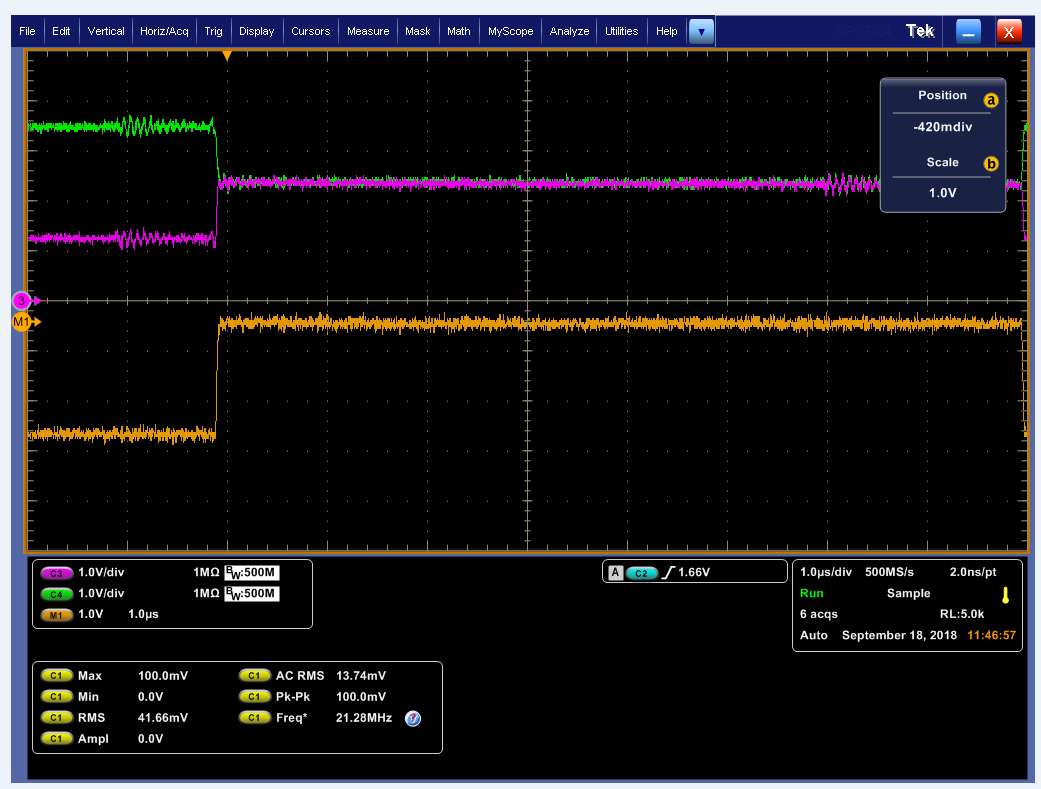Click the trigger level 1.66V readout
The width and height of the screenshot is (1041, 789).
click(694, 572)
